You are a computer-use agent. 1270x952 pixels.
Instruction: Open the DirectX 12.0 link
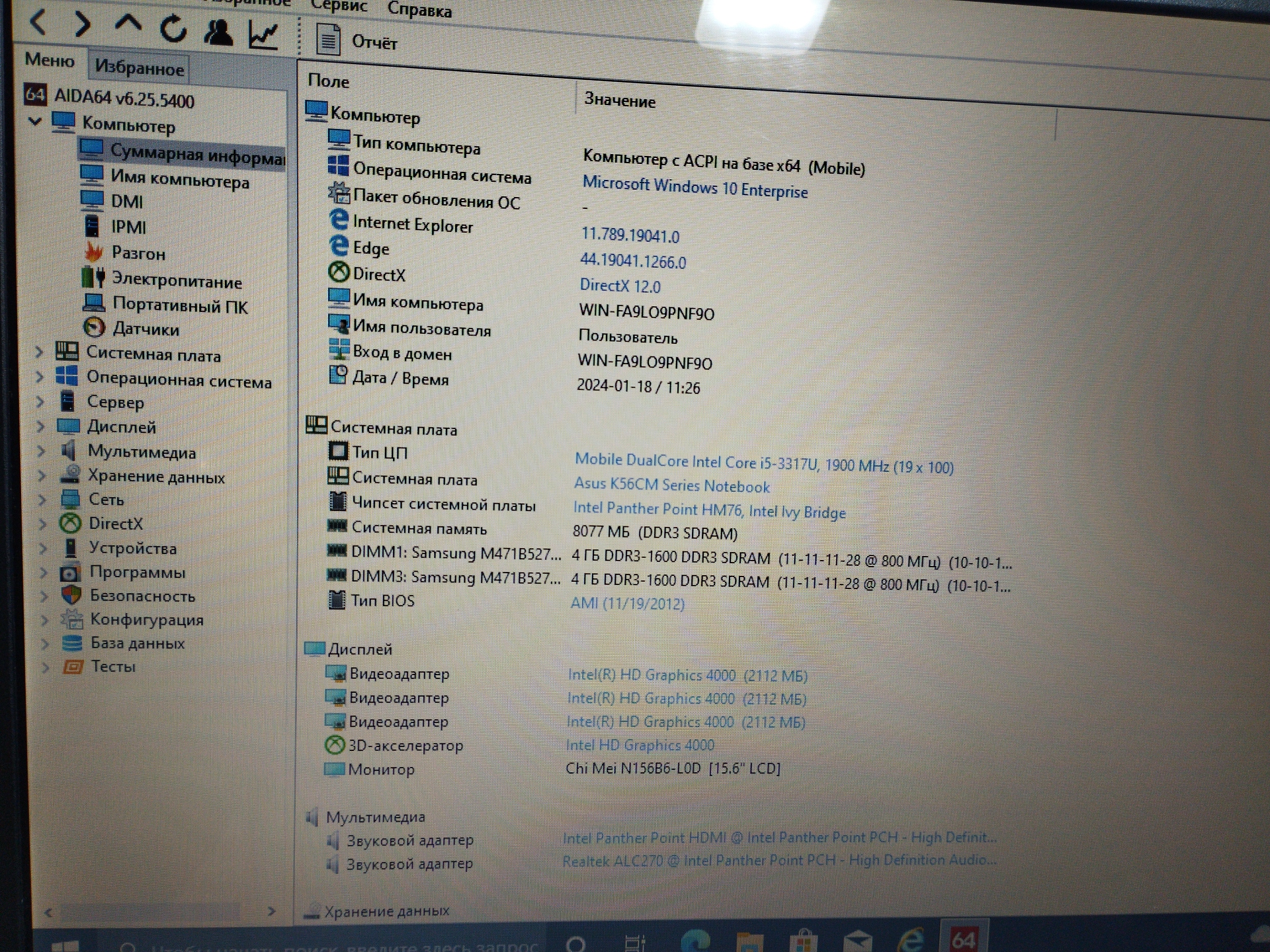click(x=620, y=286)
